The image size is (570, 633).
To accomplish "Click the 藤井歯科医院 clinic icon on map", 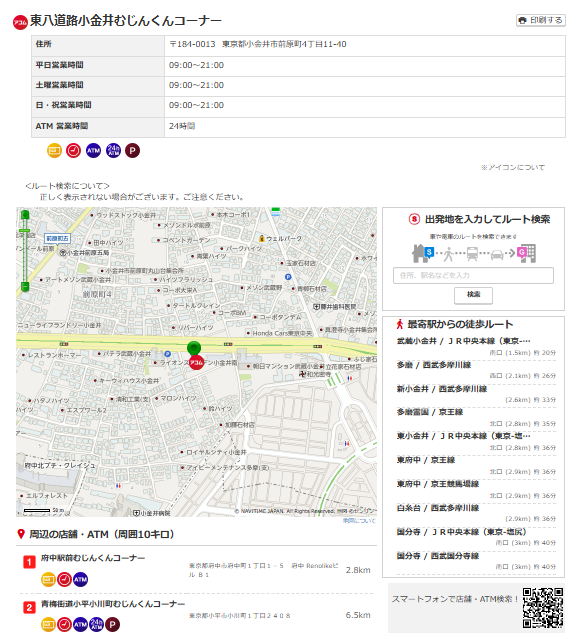I will 317,307.
